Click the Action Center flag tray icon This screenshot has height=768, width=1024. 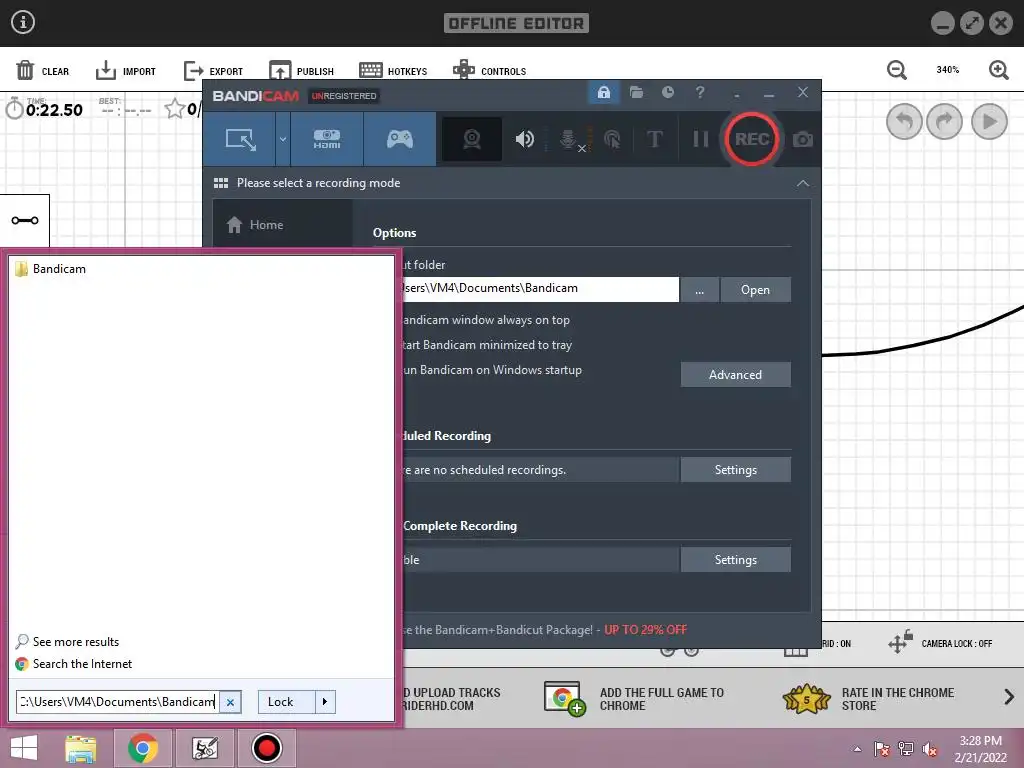pyautogui.click(x=881, y=749)
